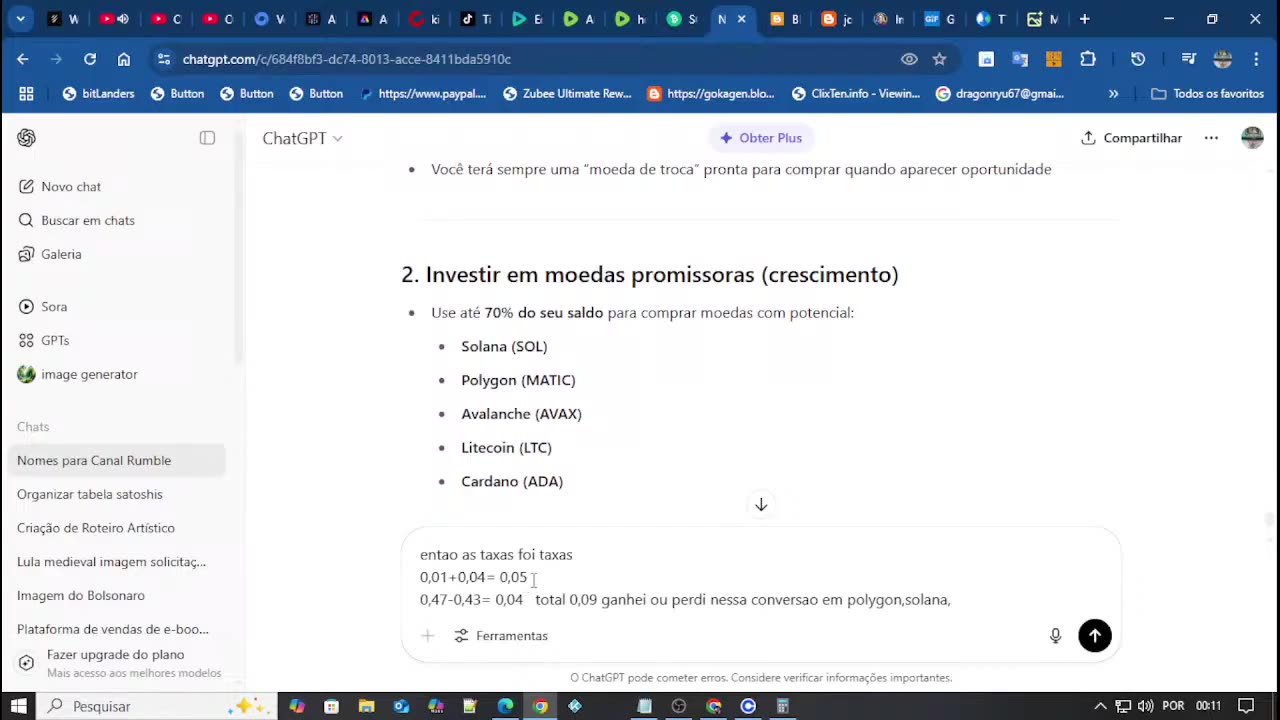
Task: Open the tab search chevron dropdown
Action: coord(20,19)
